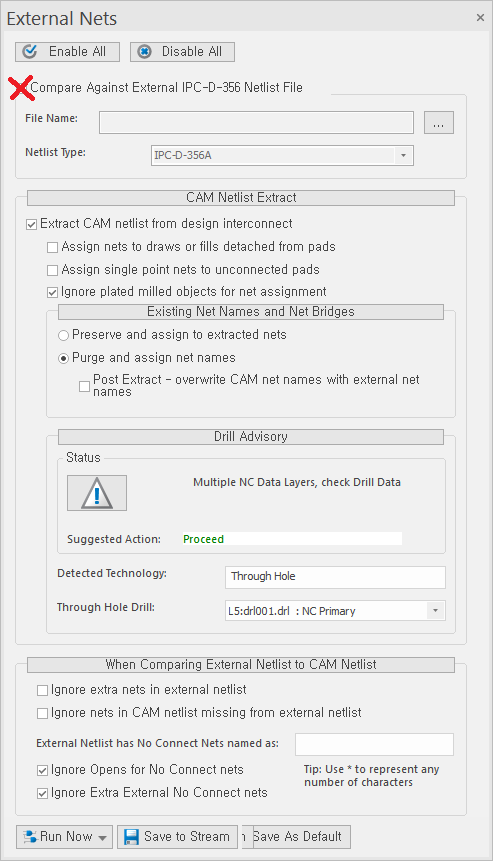493x861 pixels.
Task: Uncheck Ignore plated milled objects for net assignment
Action: click(x=52, y=292)
